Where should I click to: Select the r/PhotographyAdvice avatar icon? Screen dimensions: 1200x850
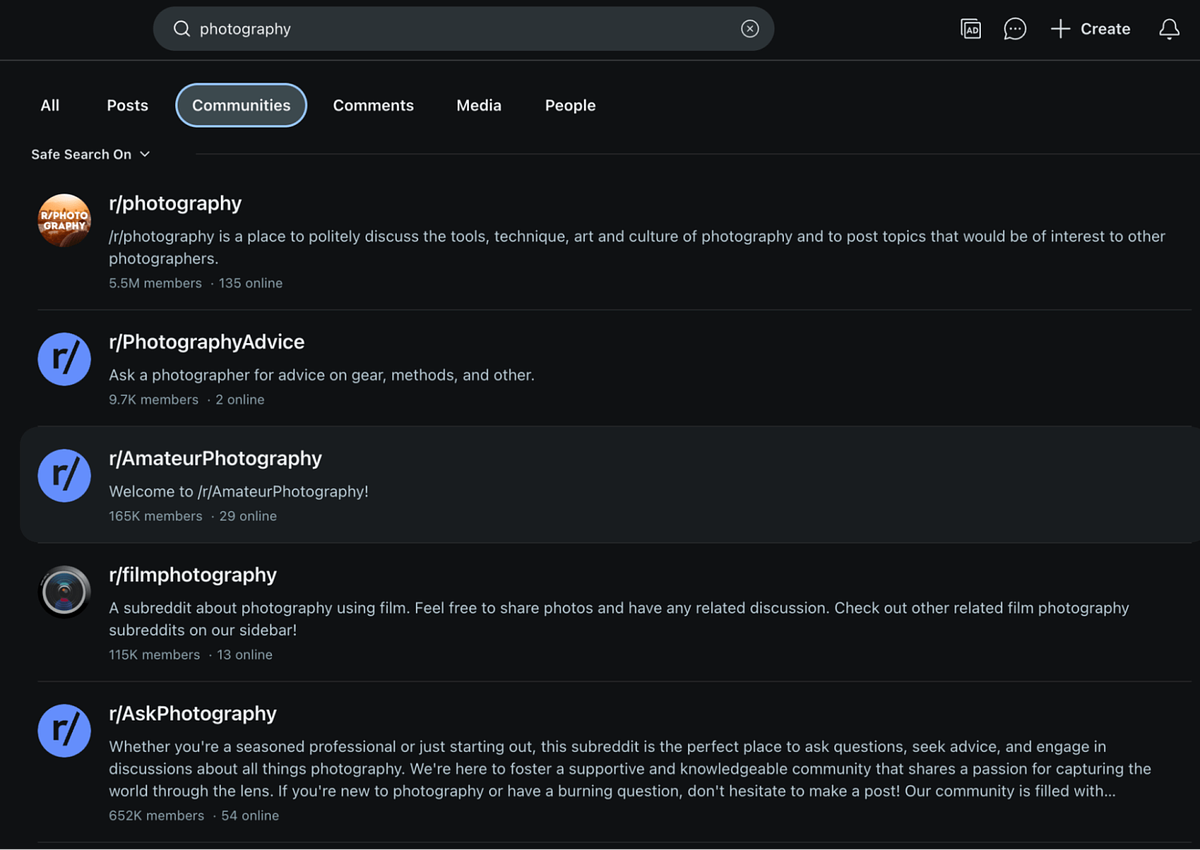click(64, 359)
